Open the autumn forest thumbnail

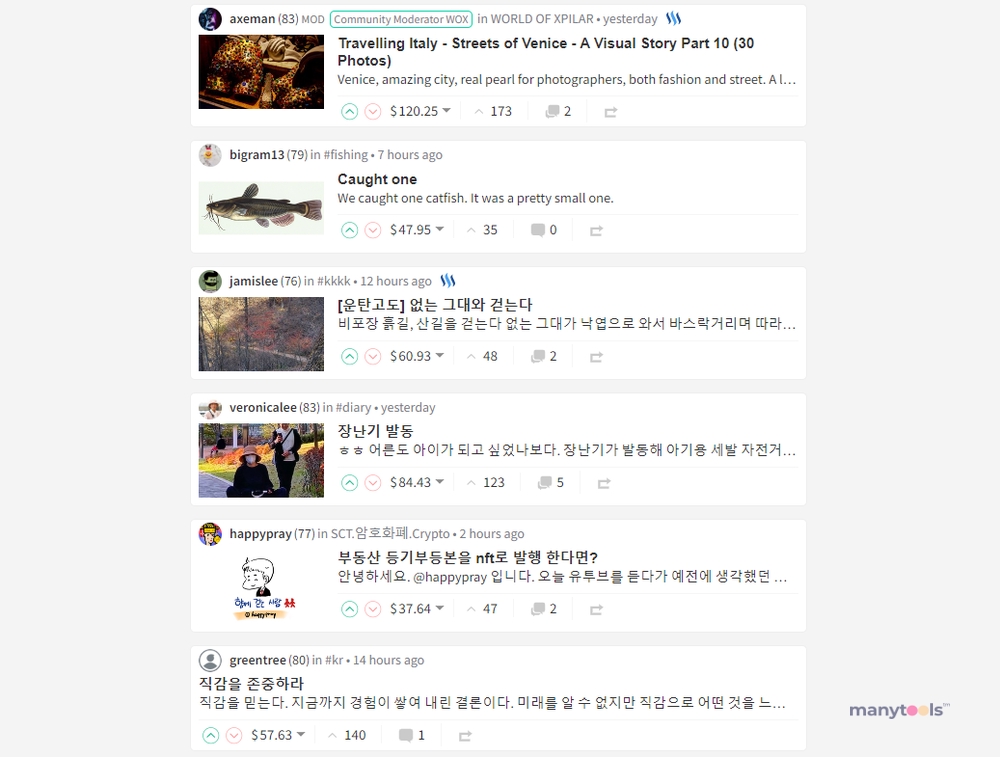(x=261, y=334)
